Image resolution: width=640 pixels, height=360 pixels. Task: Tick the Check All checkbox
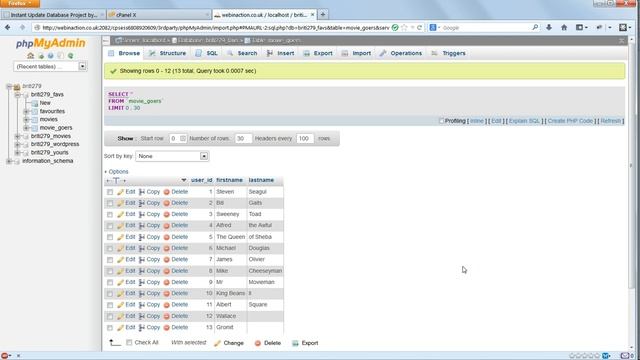click(x=129, y=342)
